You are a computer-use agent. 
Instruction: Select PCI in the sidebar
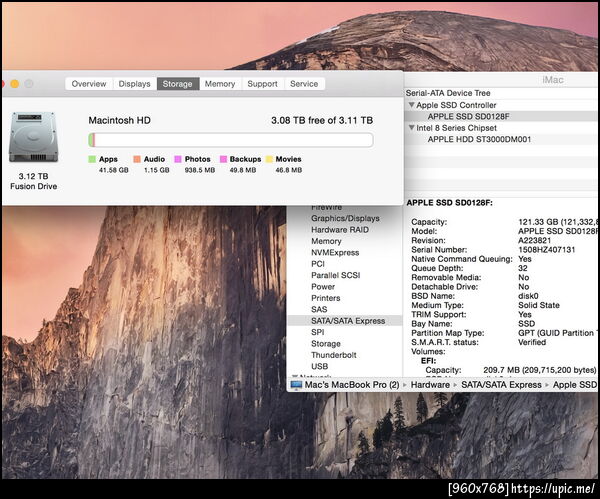(318, 264)
